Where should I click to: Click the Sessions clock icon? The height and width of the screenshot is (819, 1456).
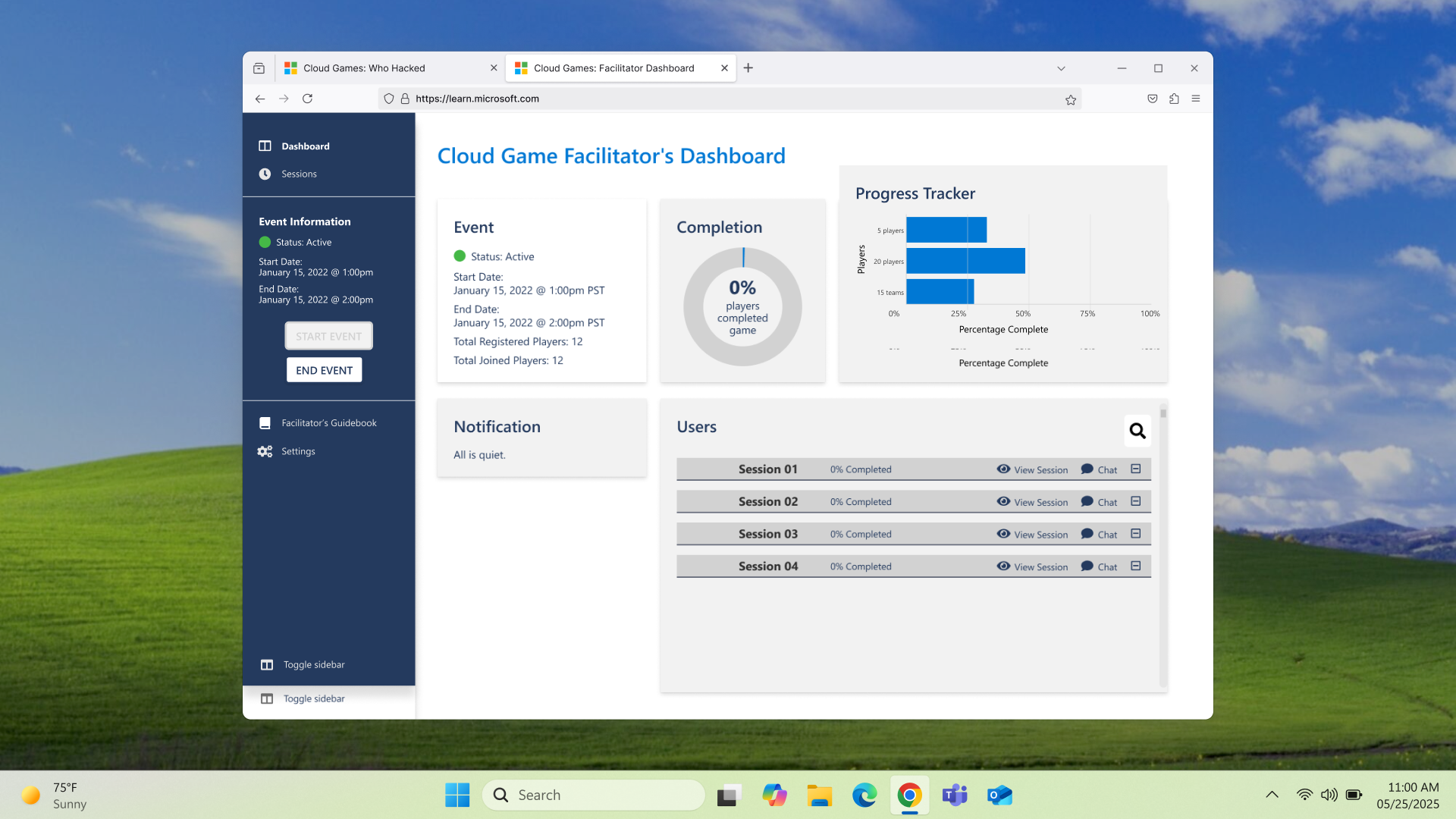pyautogui.click(x=265, y=174)
